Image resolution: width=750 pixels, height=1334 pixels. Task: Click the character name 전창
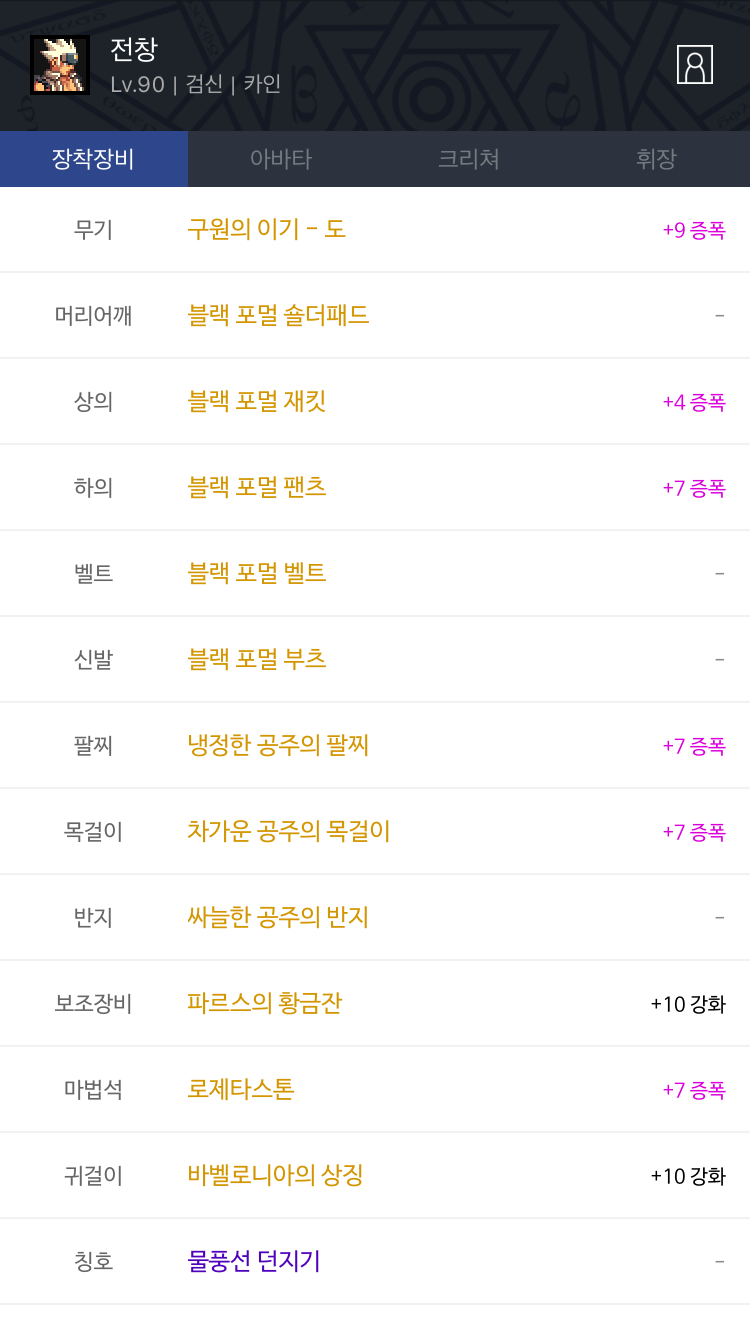(134, 49)
